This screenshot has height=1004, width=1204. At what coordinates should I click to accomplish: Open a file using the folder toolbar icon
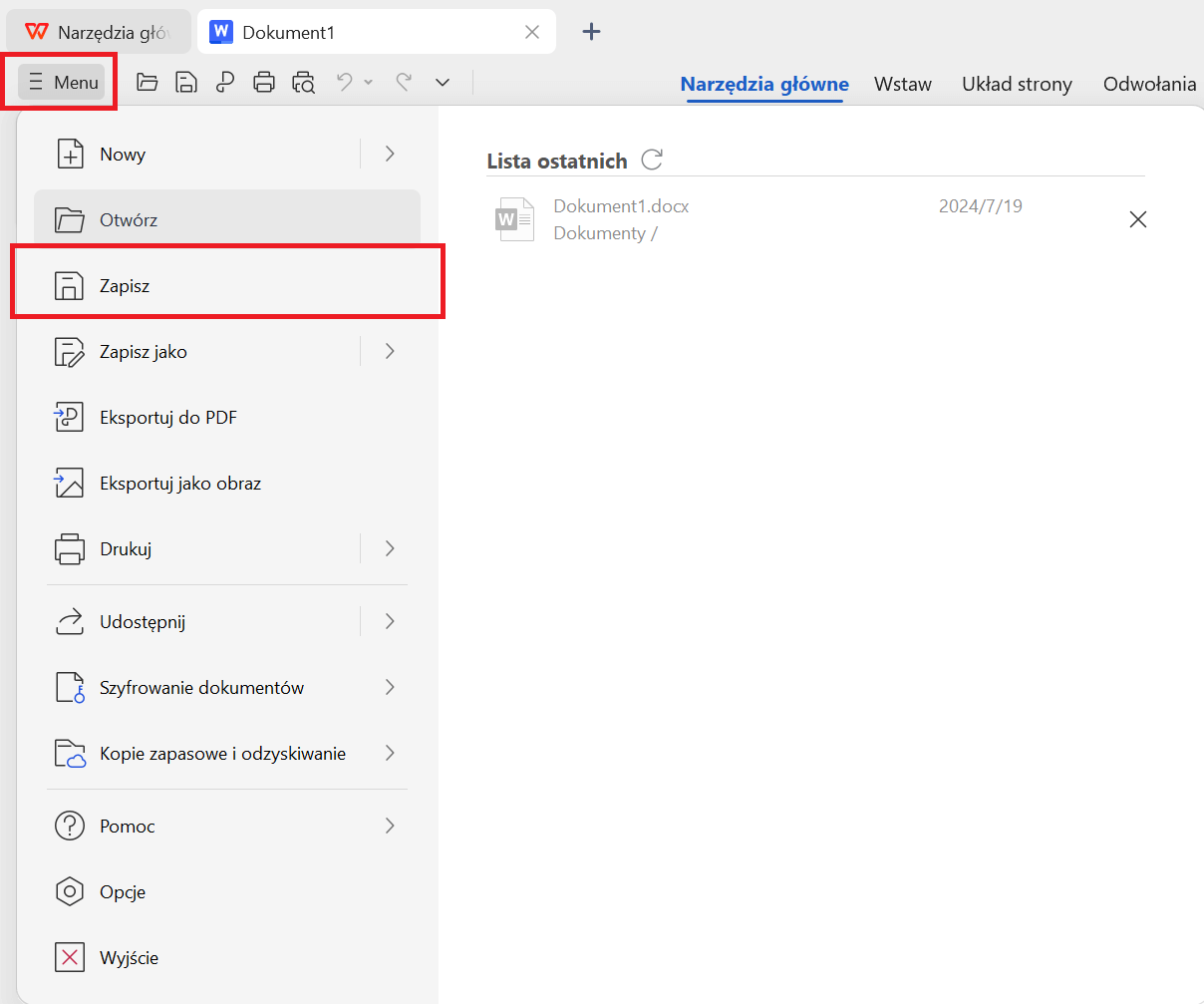click(x=147, y=82)
